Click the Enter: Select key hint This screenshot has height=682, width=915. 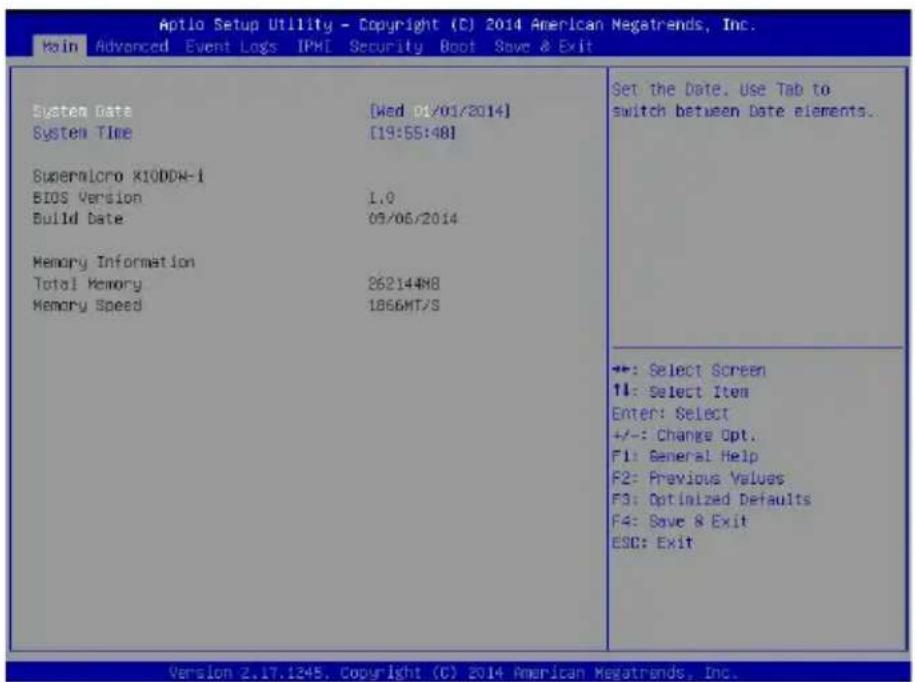pos(670,414)
